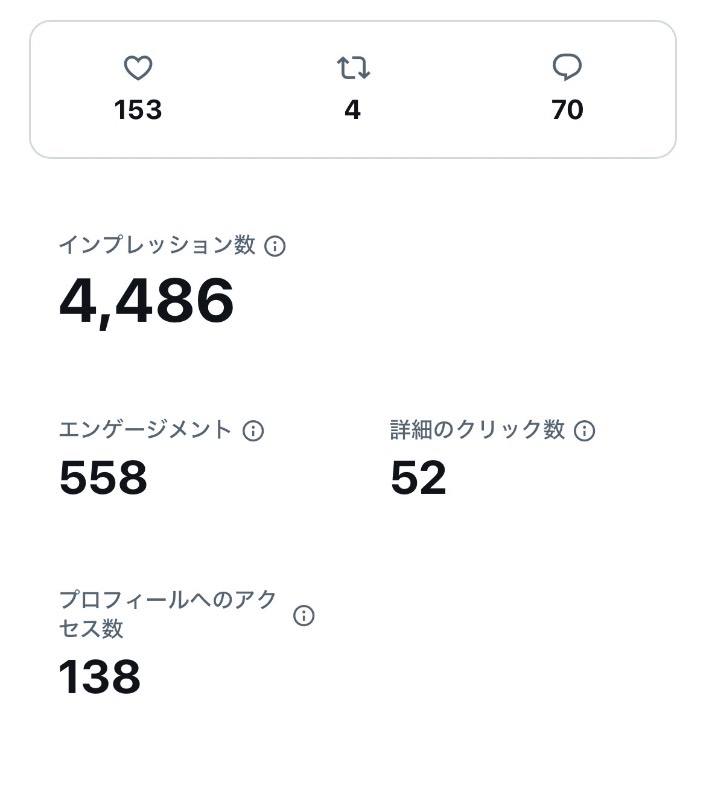Open info icon beside プロフィールへのアクセス数
The width and height of the screenshot is (706, 800).
(x=304, y=615)
